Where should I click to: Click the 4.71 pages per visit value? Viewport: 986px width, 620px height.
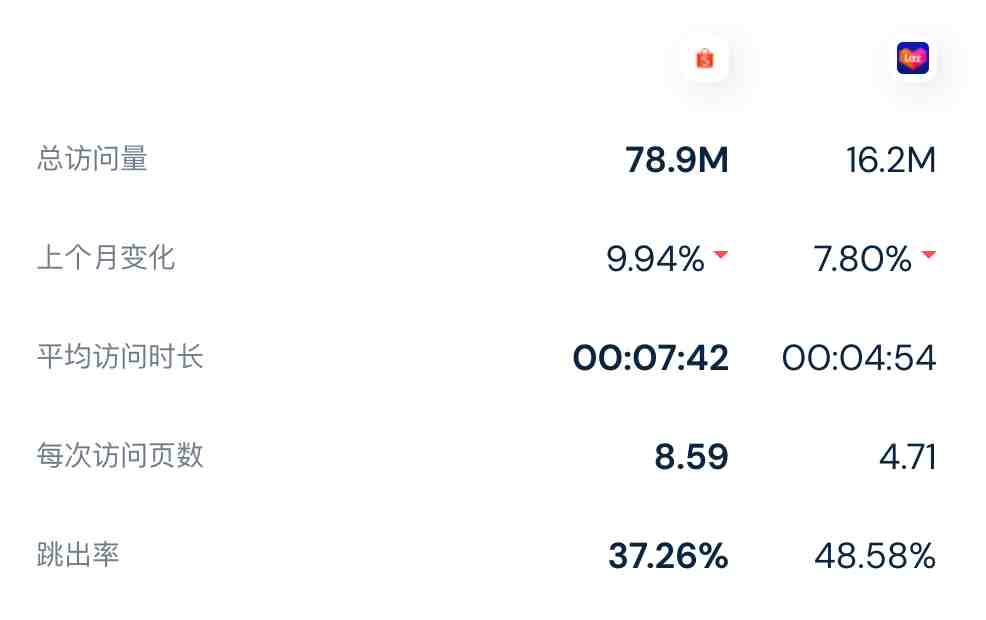point(907,457)
